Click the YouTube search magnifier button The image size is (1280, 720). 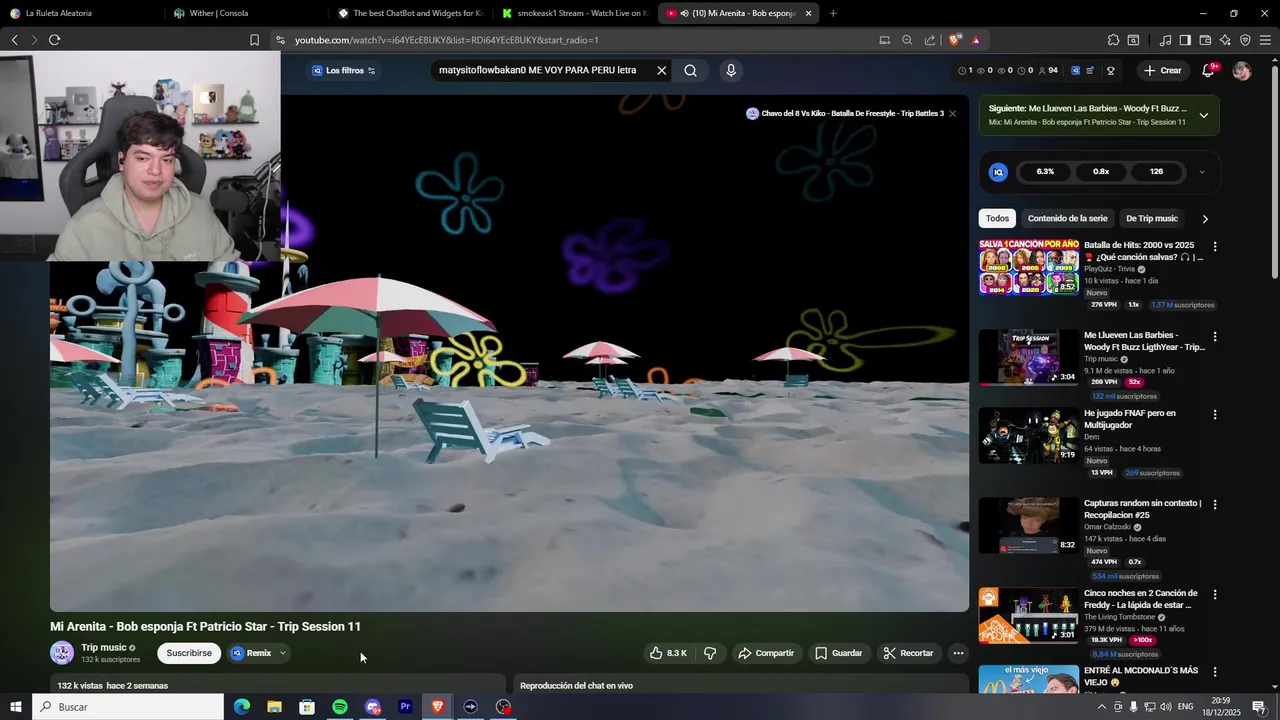pos(690,71)
